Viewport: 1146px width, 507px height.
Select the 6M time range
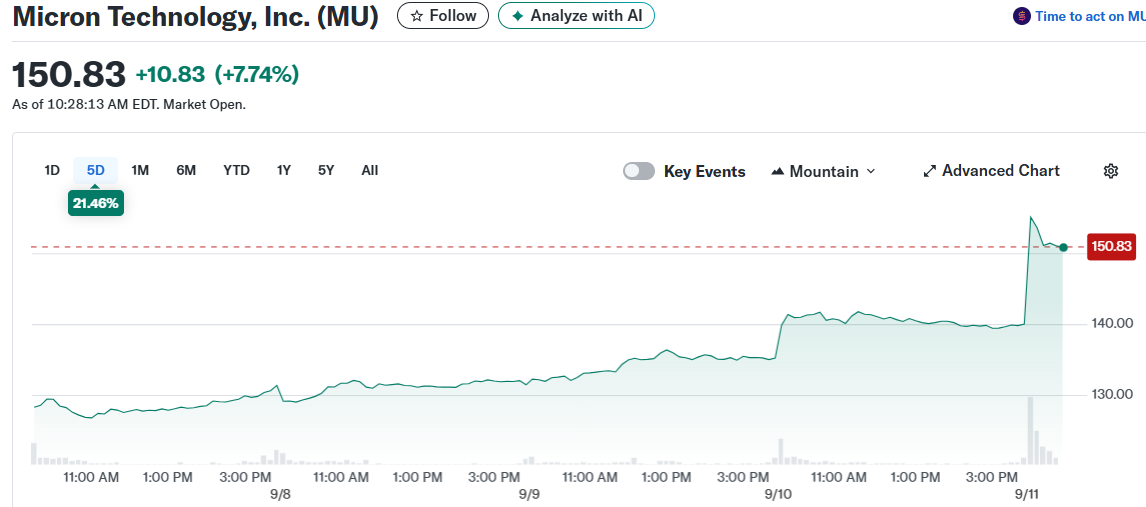click(x=186, y=170)
